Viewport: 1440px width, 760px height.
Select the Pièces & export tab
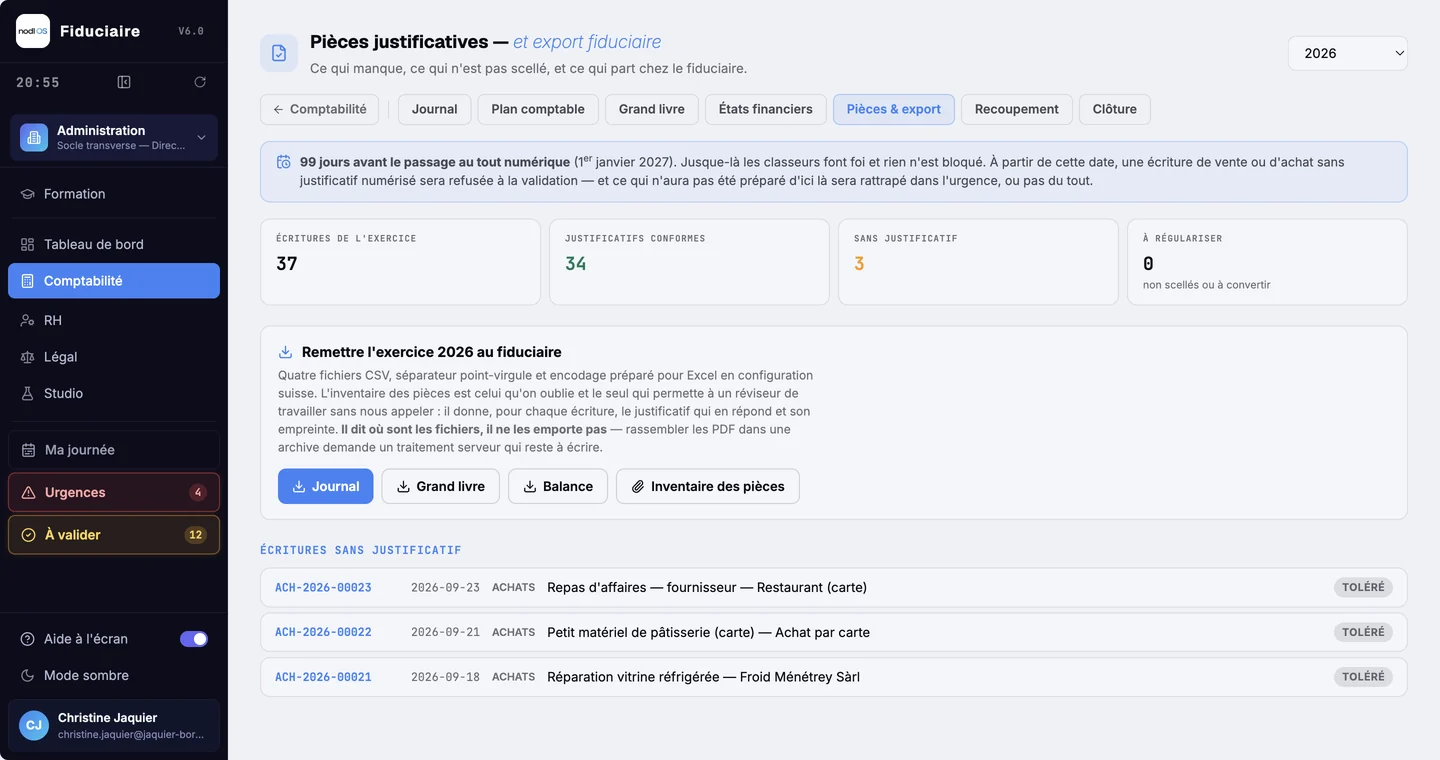(894, 109)
